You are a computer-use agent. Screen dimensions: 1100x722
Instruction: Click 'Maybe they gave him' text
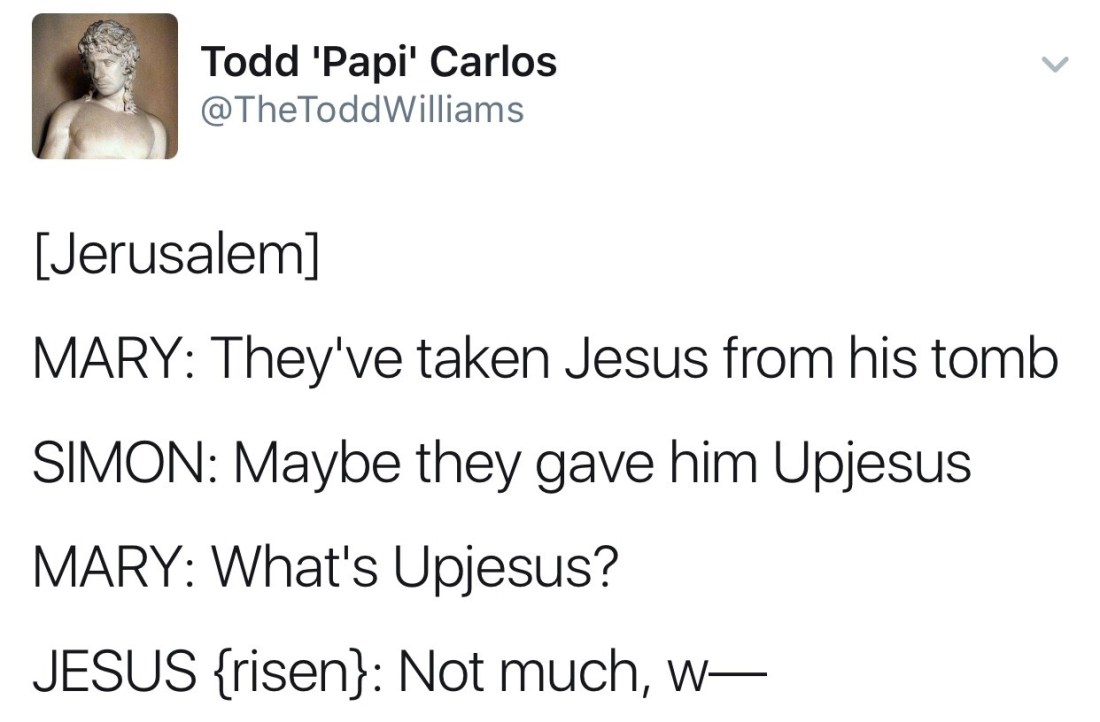pyautogui.click(x=479, y=462)
